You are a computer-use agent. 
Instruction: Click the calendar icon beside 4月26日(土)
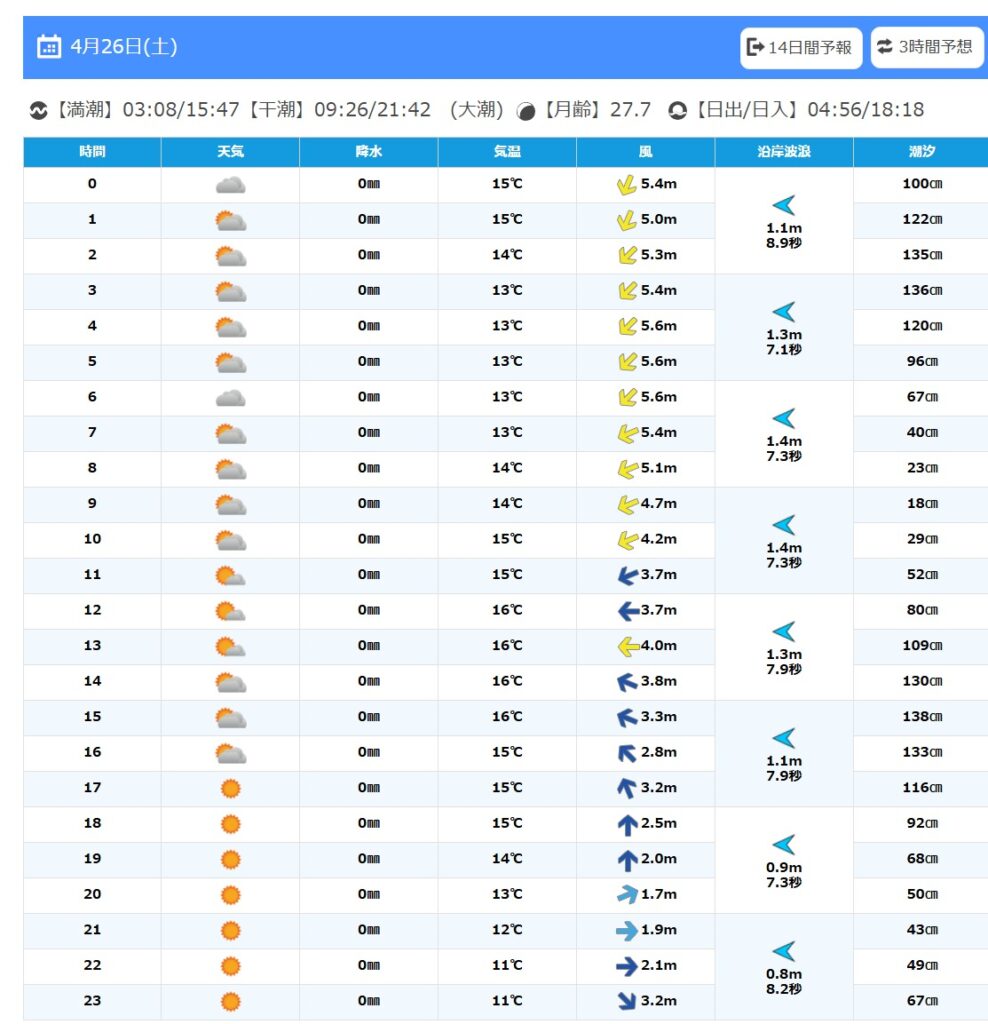point(49,47)
